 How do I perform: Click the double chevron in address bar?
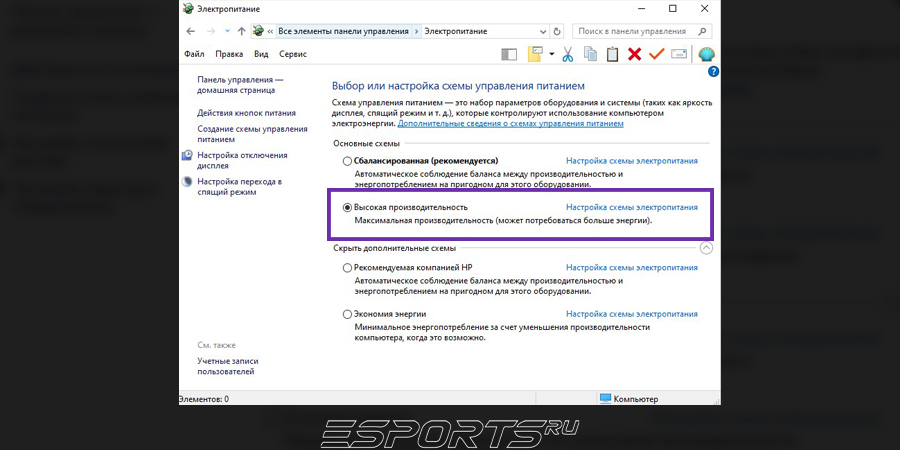click(270, 32)
